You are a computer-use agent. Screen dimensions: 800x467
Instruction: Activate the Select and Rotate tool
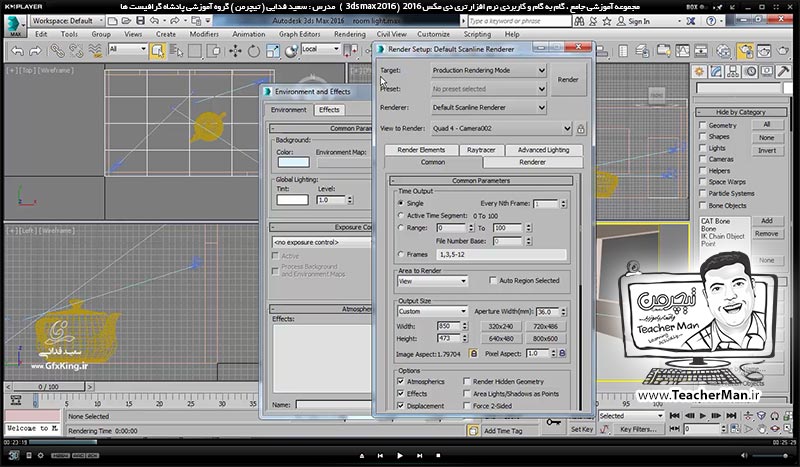[254, 51]
